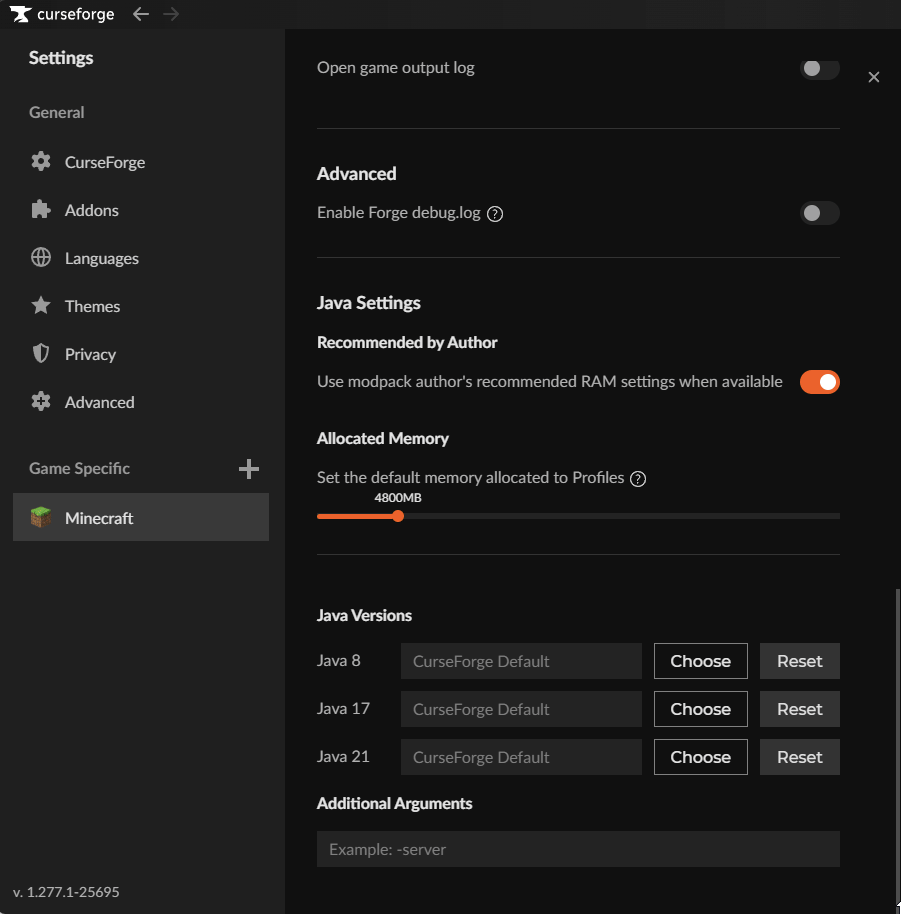The width and height of the screenshot is (901, 914).
Task: Click the Privacy shield icon
Action: [41, 353]
